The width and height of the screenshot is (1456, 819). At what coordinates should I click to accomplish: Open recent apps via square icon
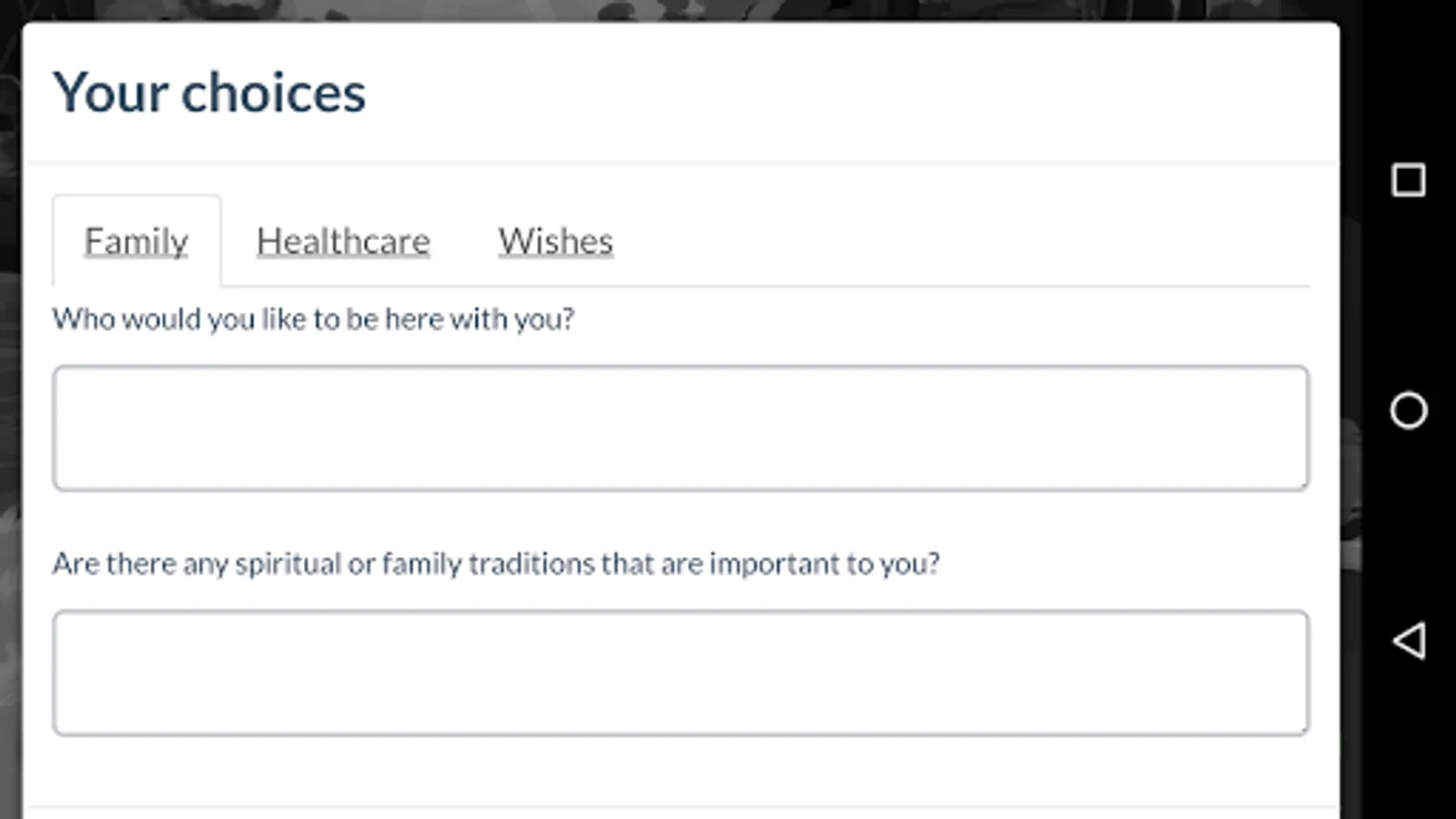[1409, 179]
